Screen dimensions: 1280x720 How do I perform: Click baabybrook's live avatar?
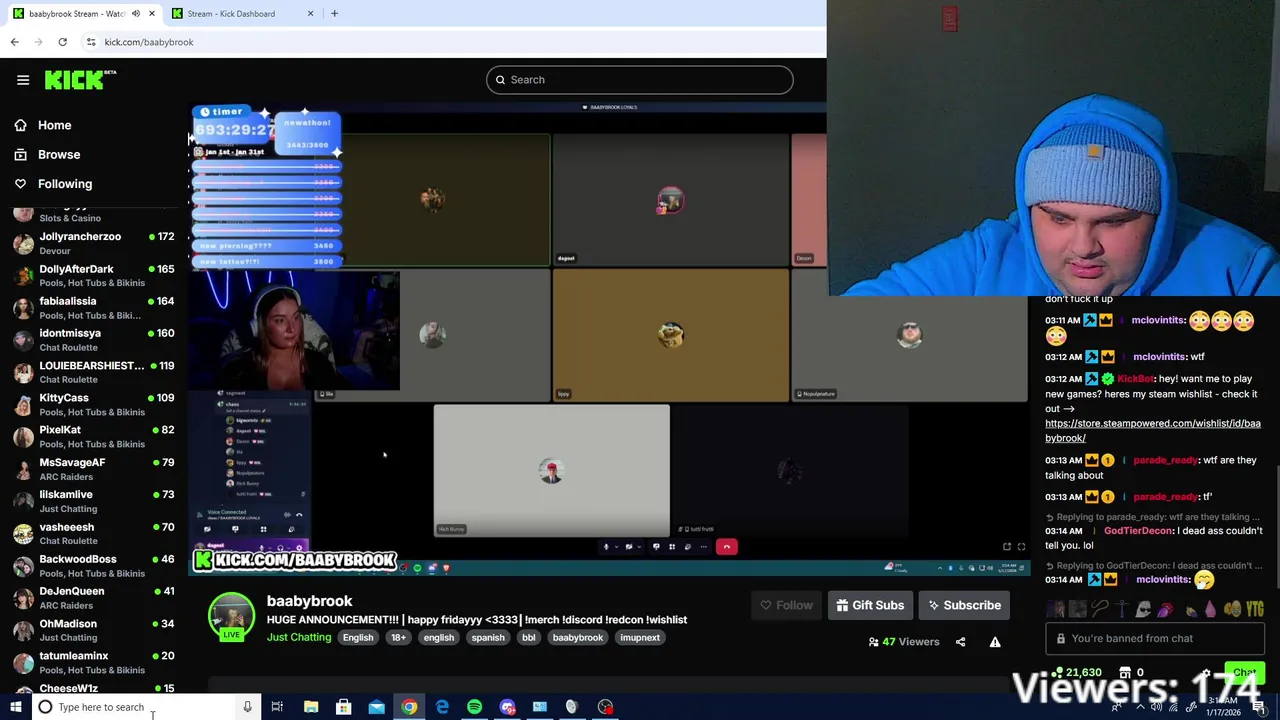point(231,617)
